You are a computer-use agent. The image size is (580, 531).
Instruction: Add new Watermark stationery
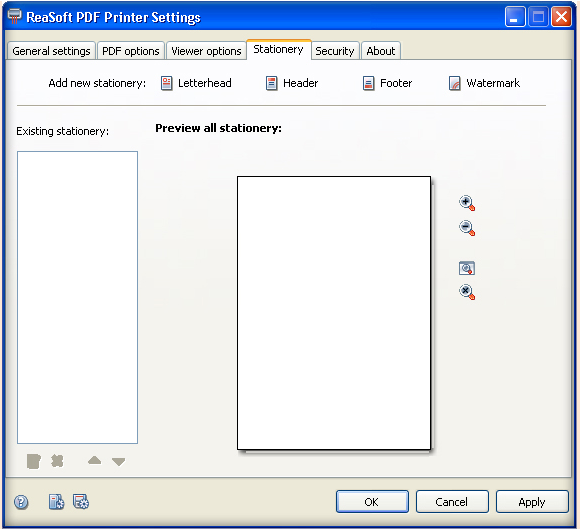point(484,83)
